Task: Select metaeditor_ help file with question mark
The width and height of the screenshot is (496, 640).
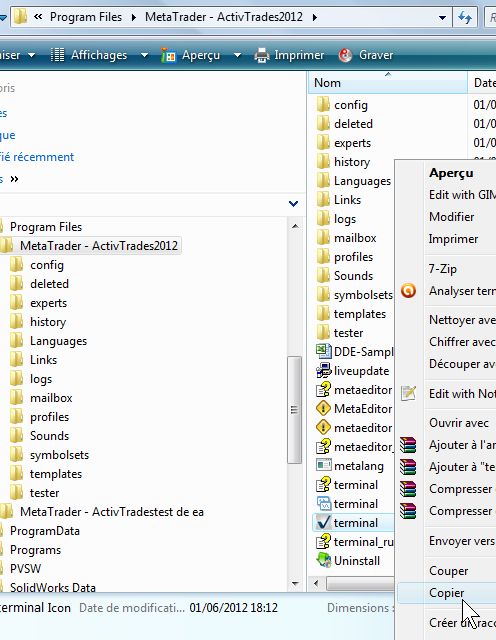Action: [323, 447]
